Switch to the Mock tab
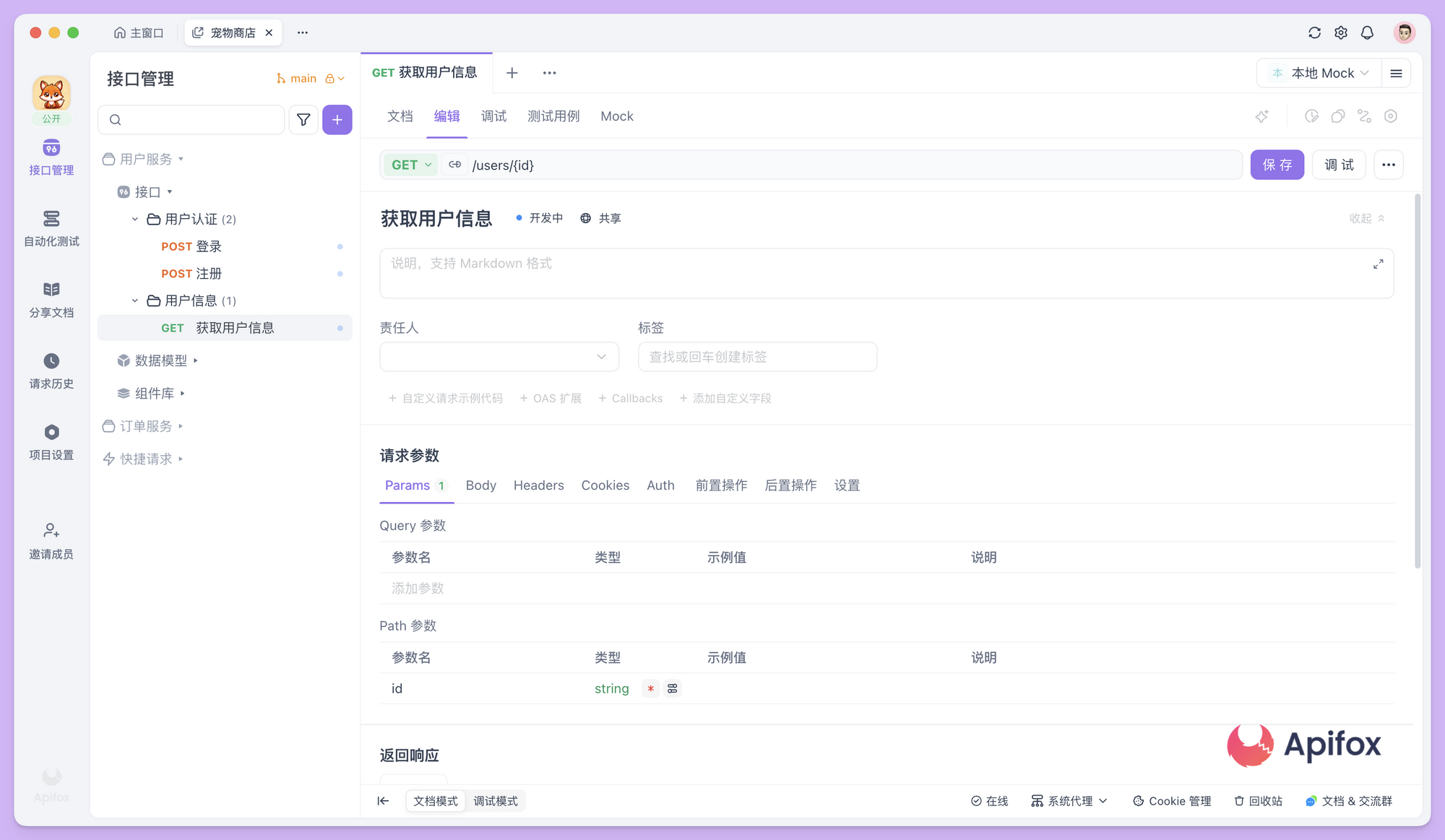The width and height of the screenshot is (1445, 840). [616, 116]
